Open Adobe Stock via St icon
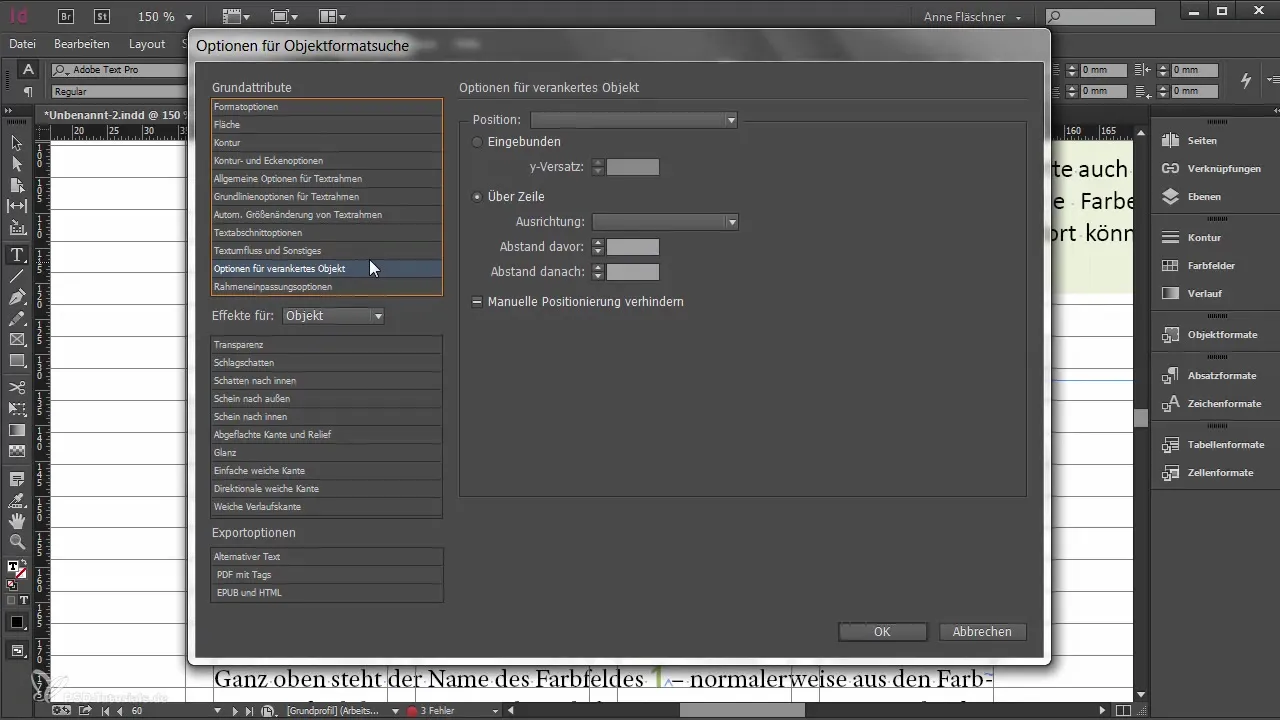Image resolution: width=1280 pixels, height=720 pixels. pos(102,16)
